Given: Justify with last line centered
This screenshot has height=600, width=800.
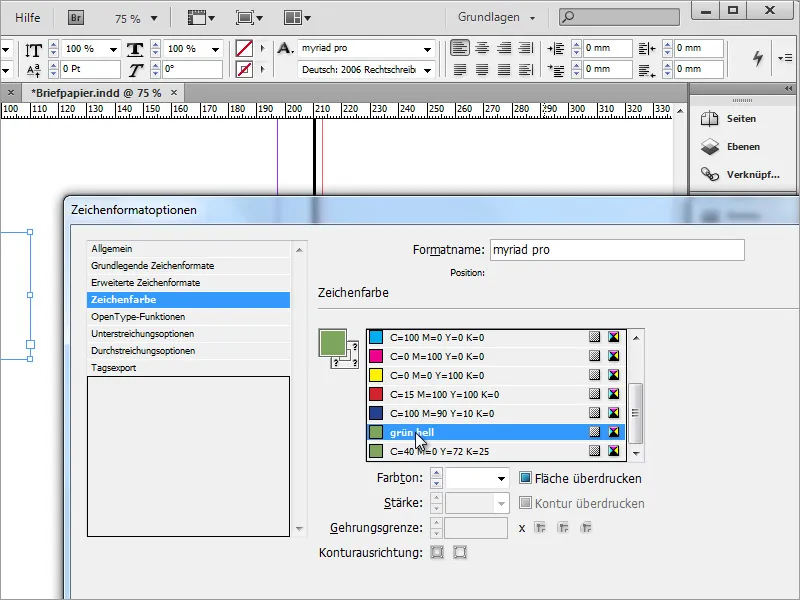Looking at the screenshot, I should (482, 69).
